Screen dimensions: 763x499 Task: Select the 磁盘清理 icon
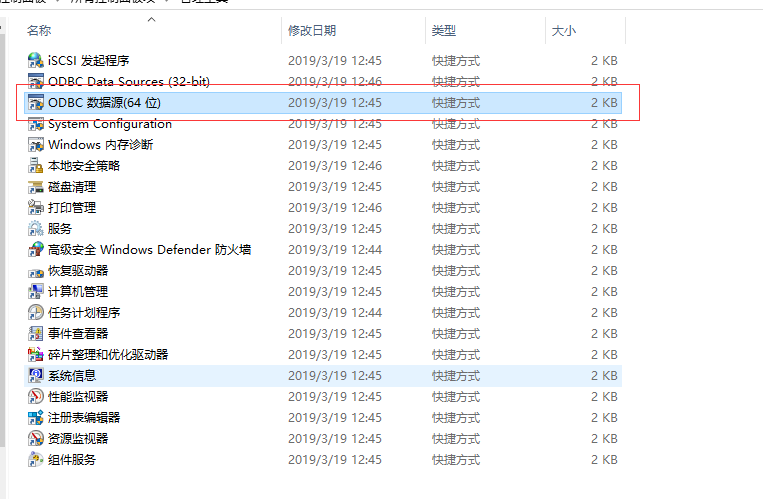click(x=36, y=186)
